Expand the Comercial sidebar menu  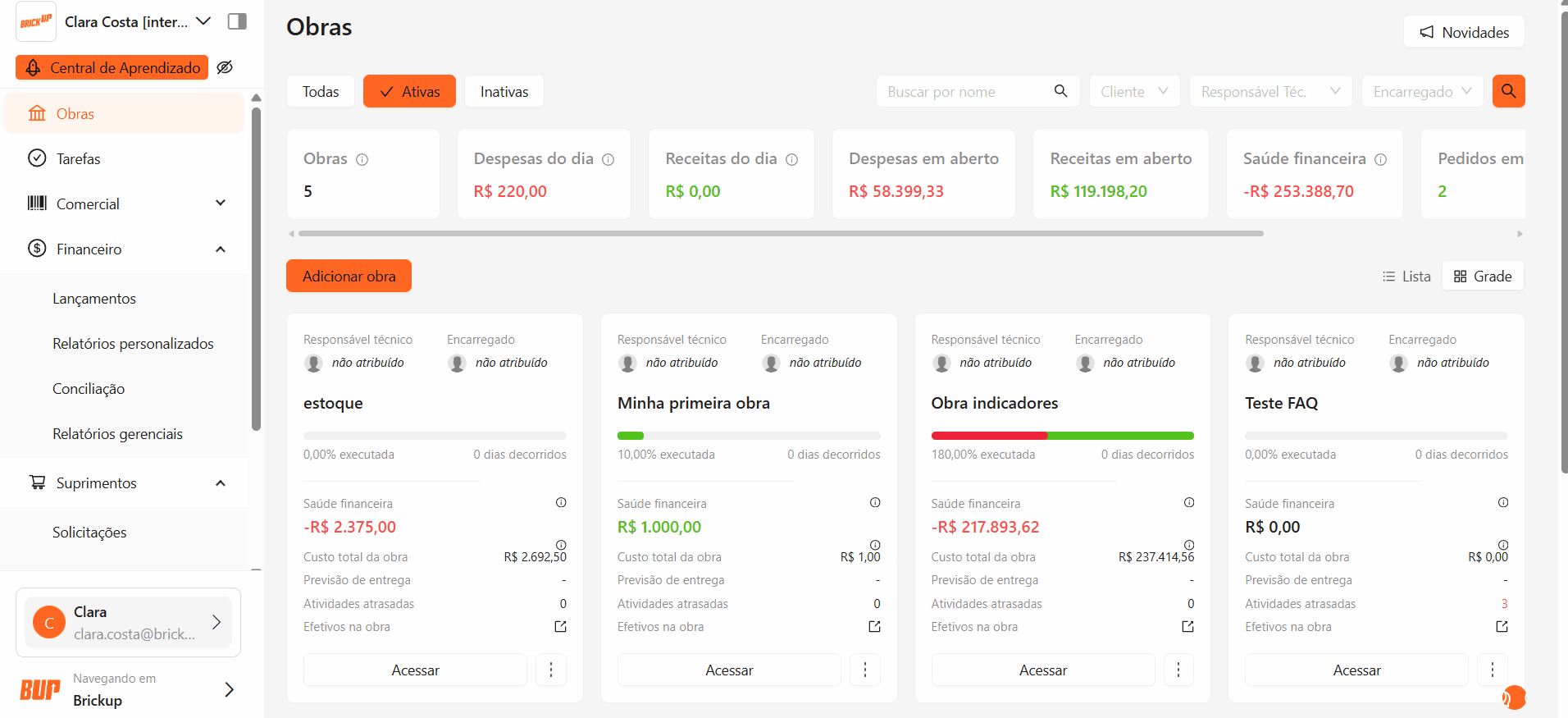(x=220, y=204)
